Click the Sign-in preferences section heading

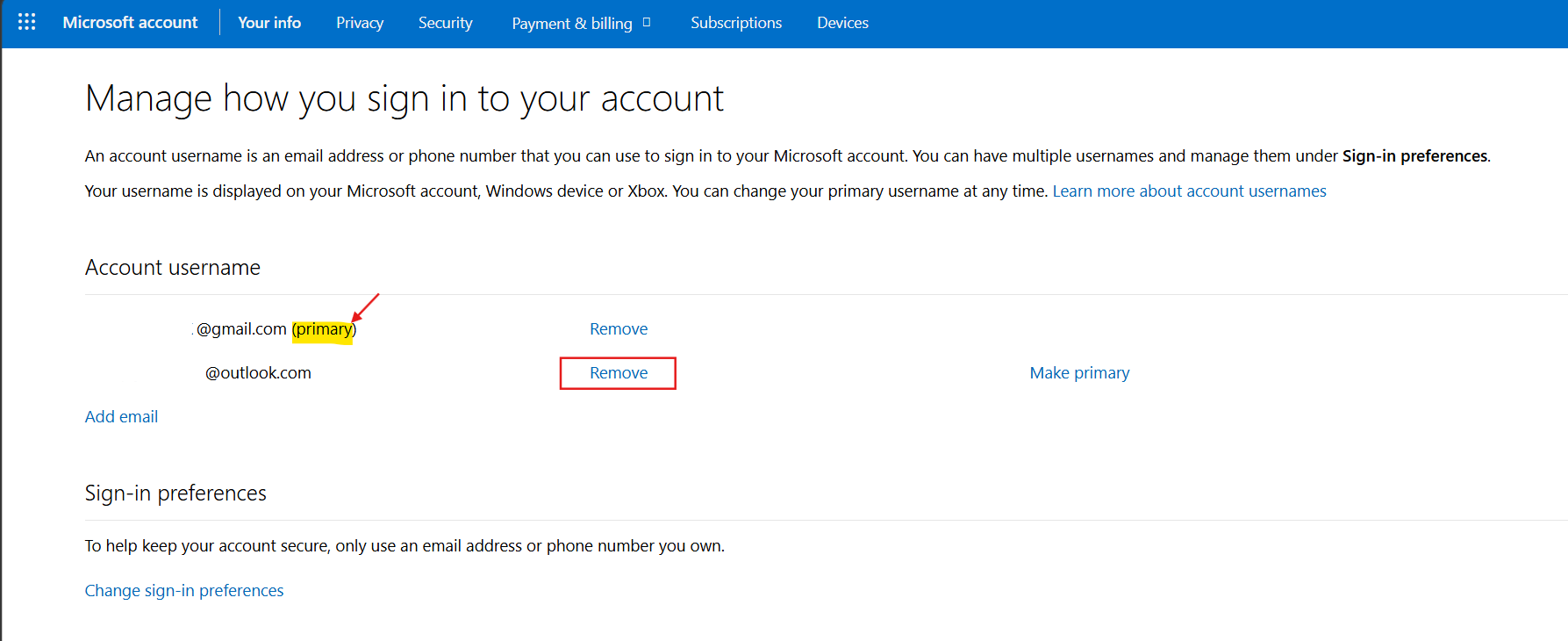click(x=175, y=493)
